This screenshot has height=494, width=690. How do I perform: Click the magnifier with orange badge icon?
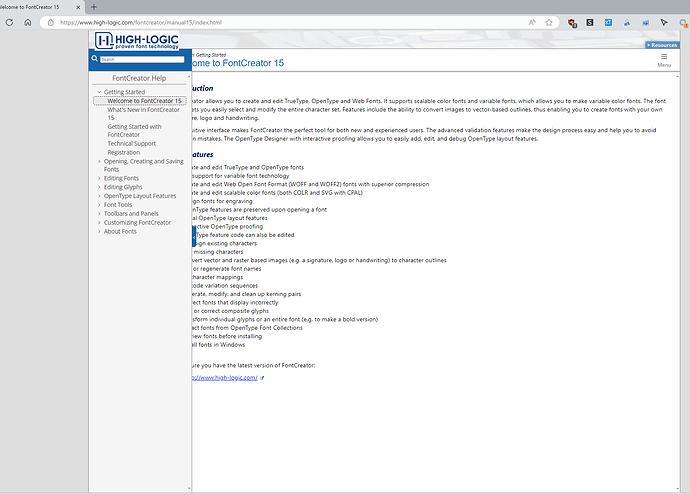[x=684, y=23]
